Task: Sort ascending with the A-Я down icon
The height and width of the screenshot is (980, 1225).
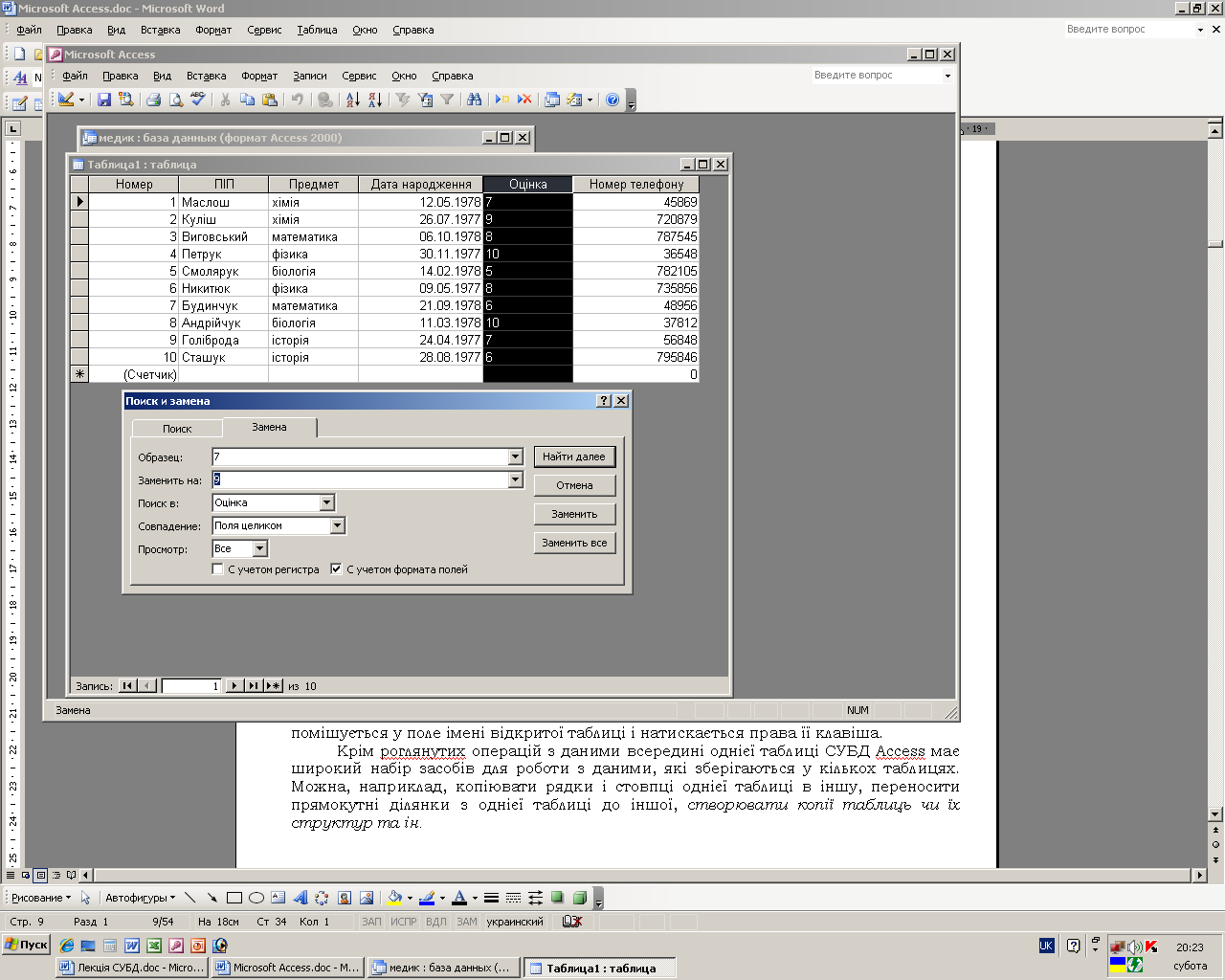Action: click(x=352, y=100)
